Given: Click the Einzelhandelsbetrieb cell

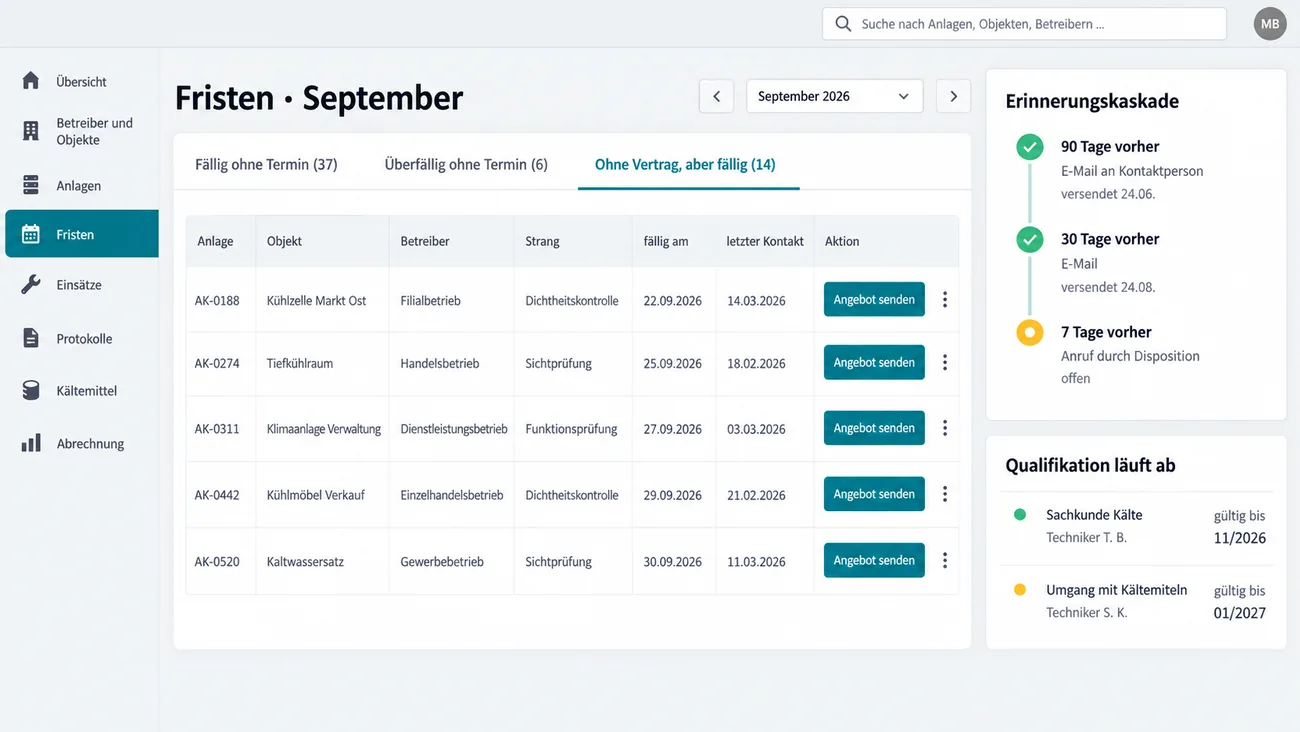Looking at the screenshot, I should click(452, 495).
